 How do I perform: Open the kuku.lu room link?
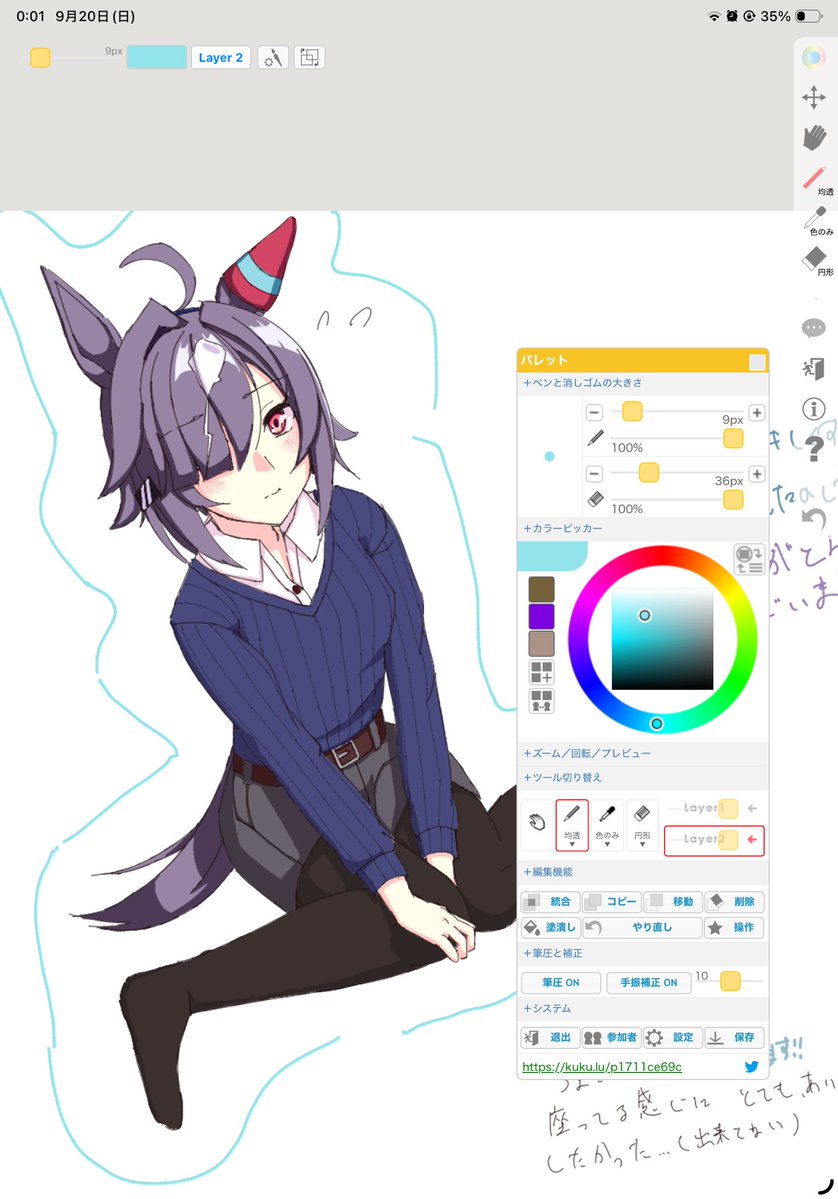pyautogui.click(x=602, y=1067)
